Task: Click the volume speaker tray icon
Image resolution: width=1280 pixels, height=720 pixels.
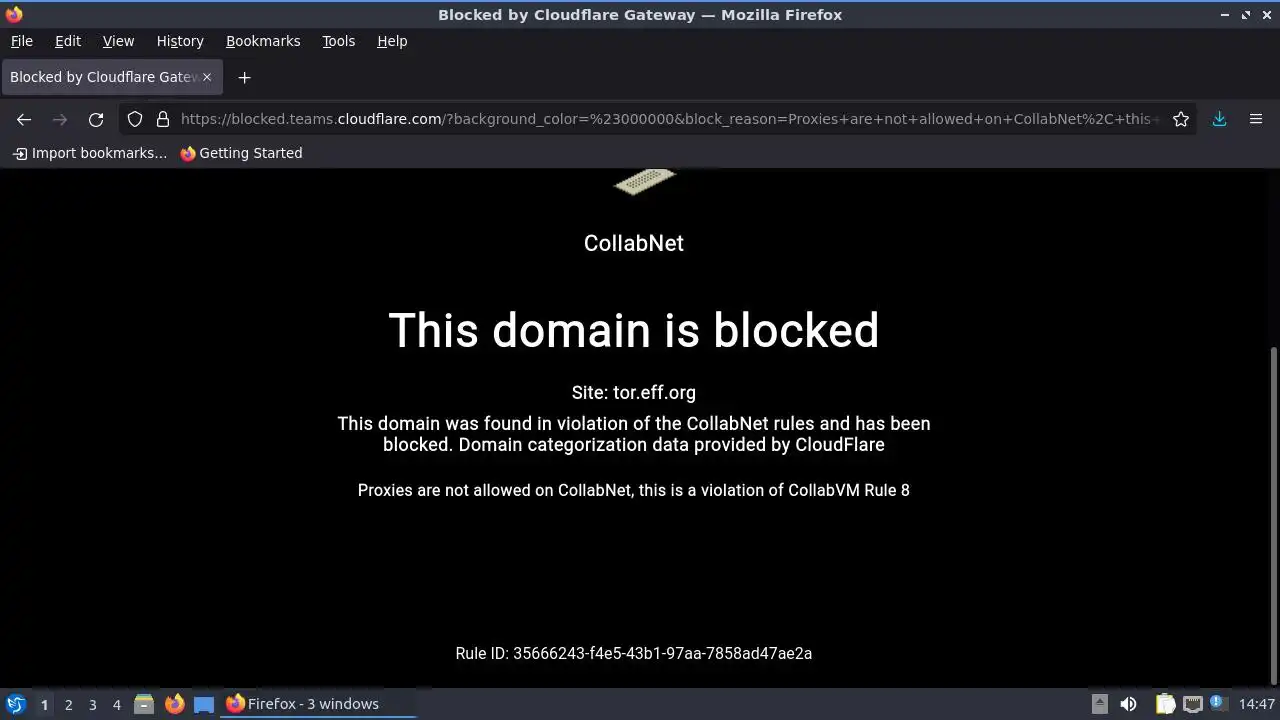Action: click(x=1128, y=704)
